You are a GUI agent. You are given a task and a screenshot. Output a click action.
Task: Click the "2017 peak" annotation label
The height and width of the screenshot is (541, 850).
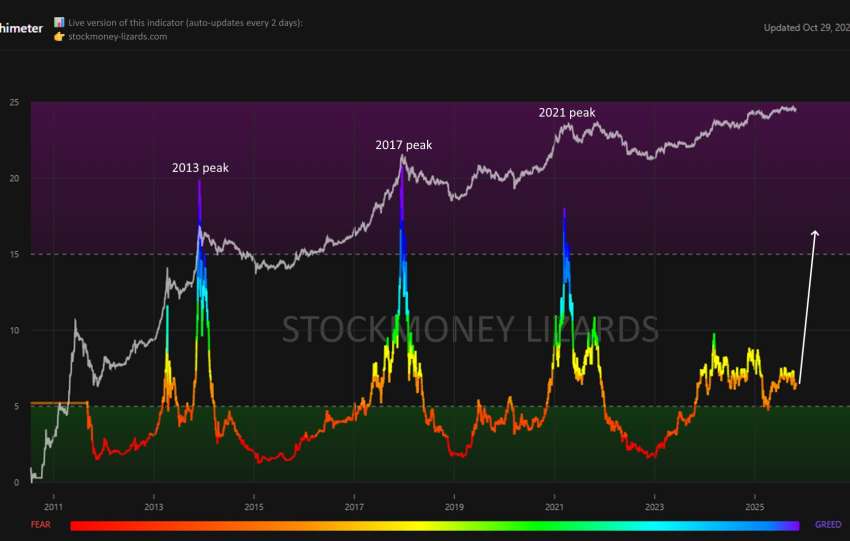403,145
